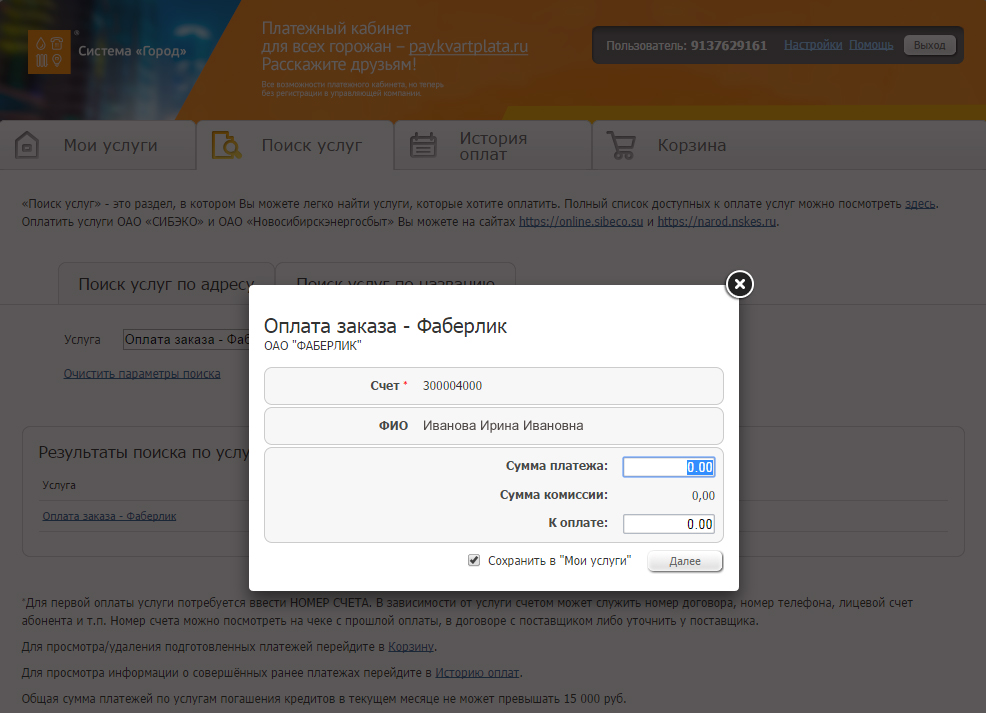Toggle the Сохранить в "Мои услуги" checkbox
Screen dimensions: 986x713
click(x=474, y=560)
